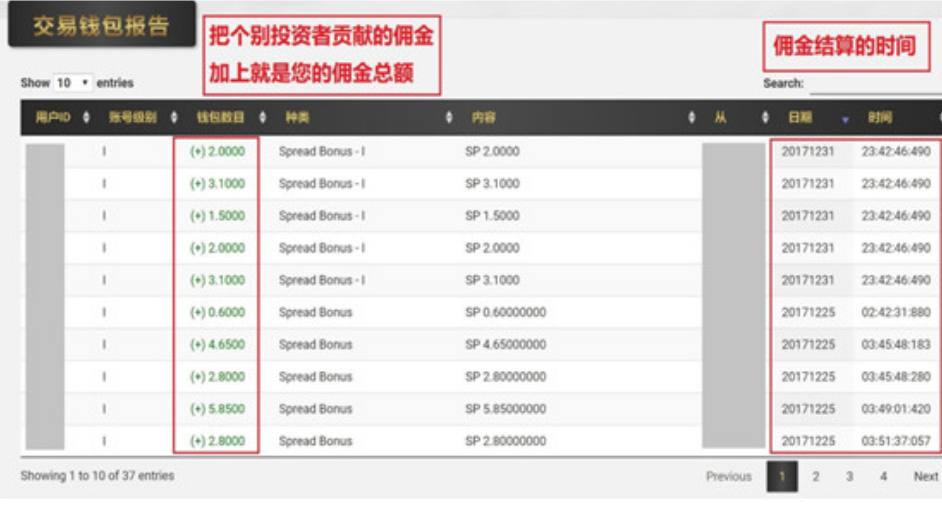Click the sort arrows beside 内容 header
942x505 pixels.
point(692,118)
